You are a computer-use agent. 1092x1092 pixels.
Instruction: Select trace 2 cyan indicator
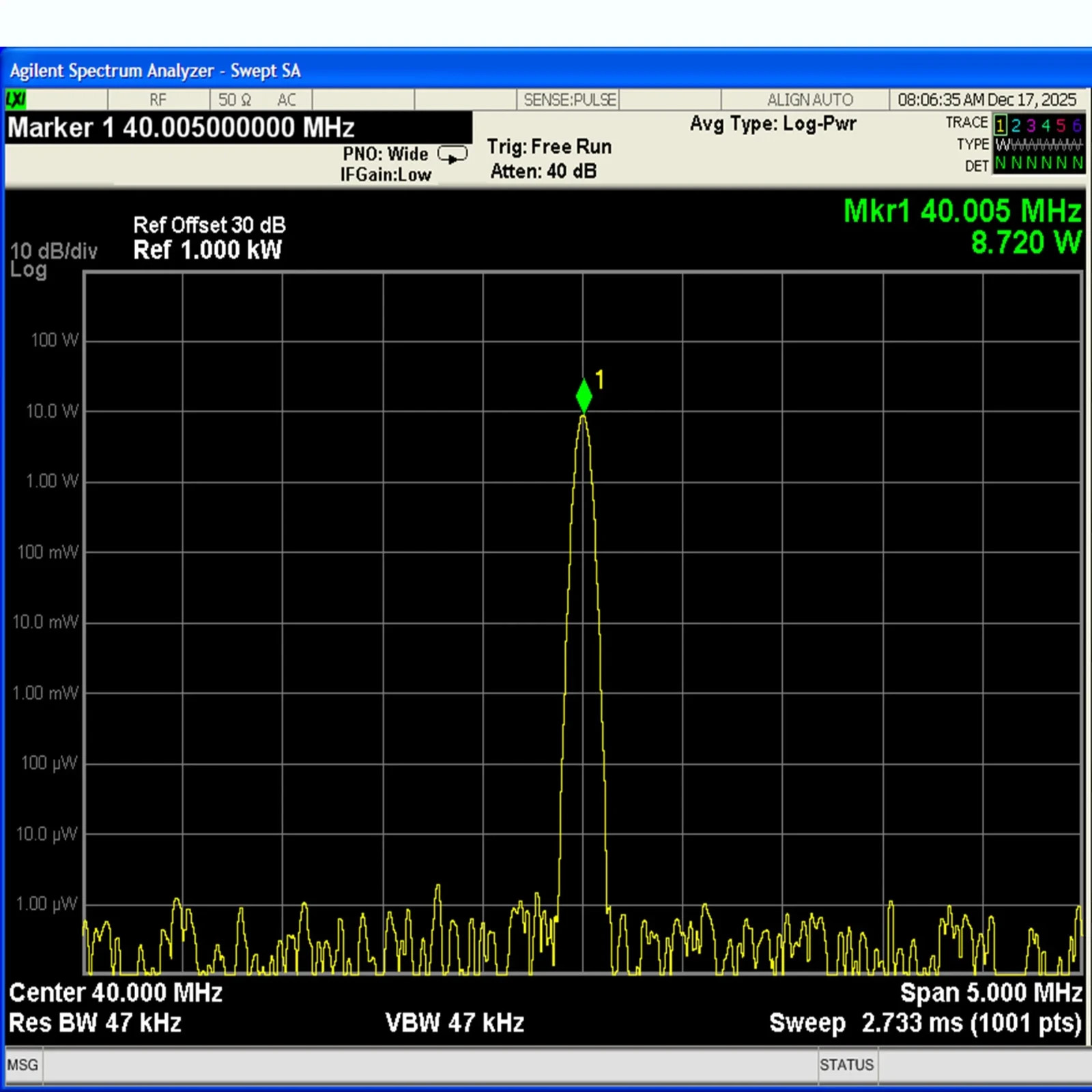[1016, 125]
